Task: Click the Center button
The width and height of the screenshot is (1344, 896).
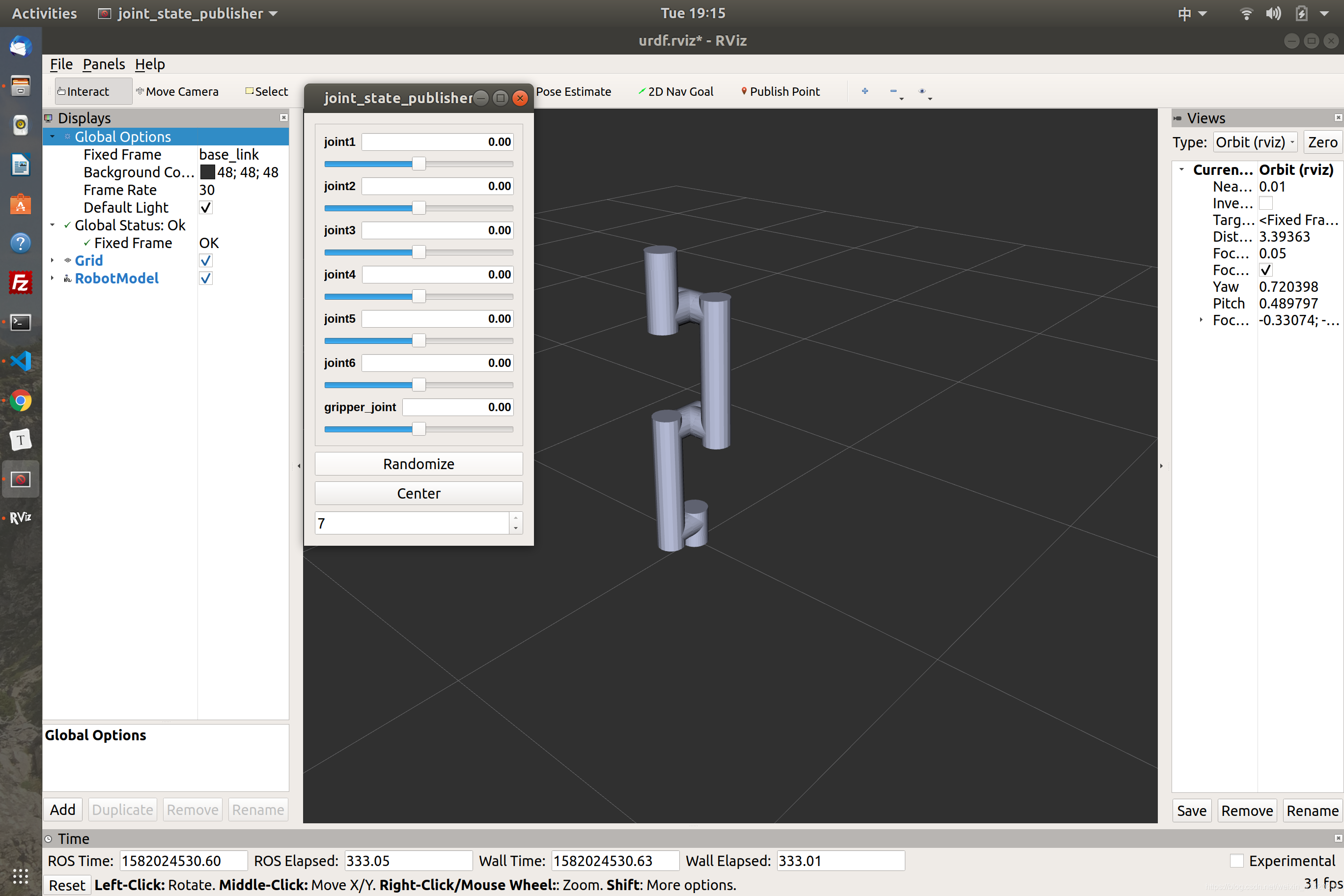Action: point(419,493)
